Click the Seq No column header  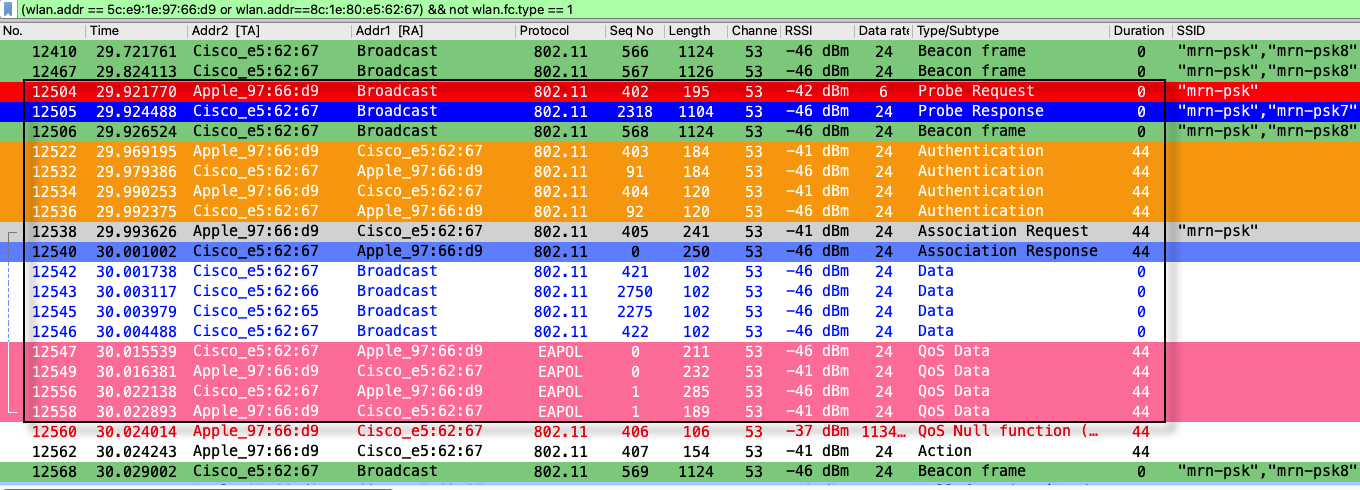pos(632,31)
